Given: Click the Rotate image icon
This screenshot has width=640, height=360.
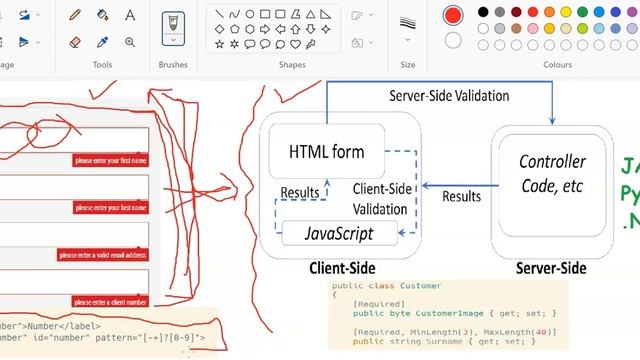Looking at the screenshot, I should pyautogui.click(x=24, y=15).
